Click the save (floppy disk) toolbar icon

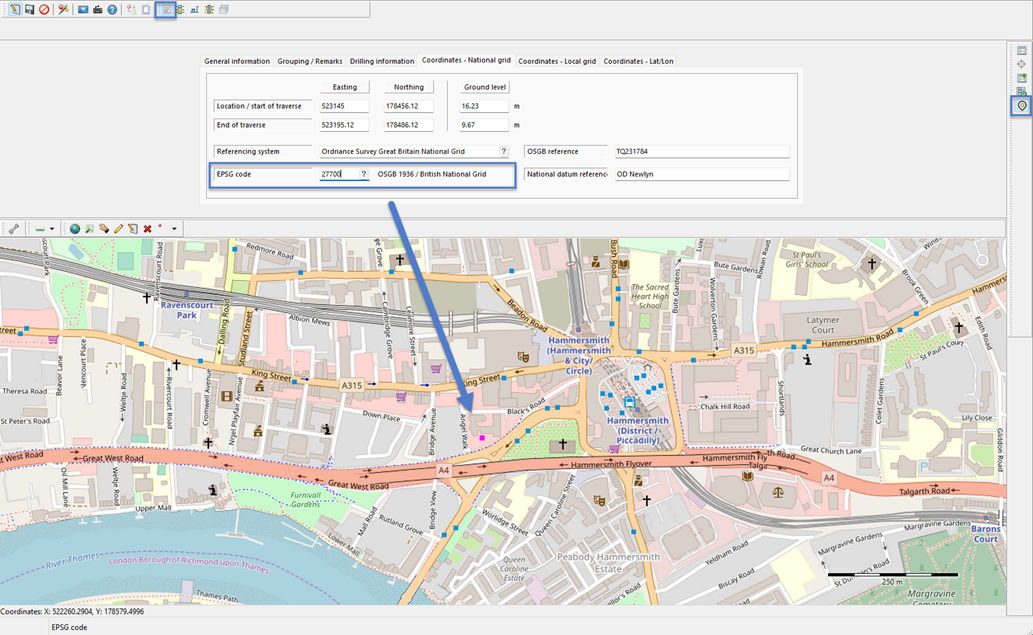tap(29, 9)
